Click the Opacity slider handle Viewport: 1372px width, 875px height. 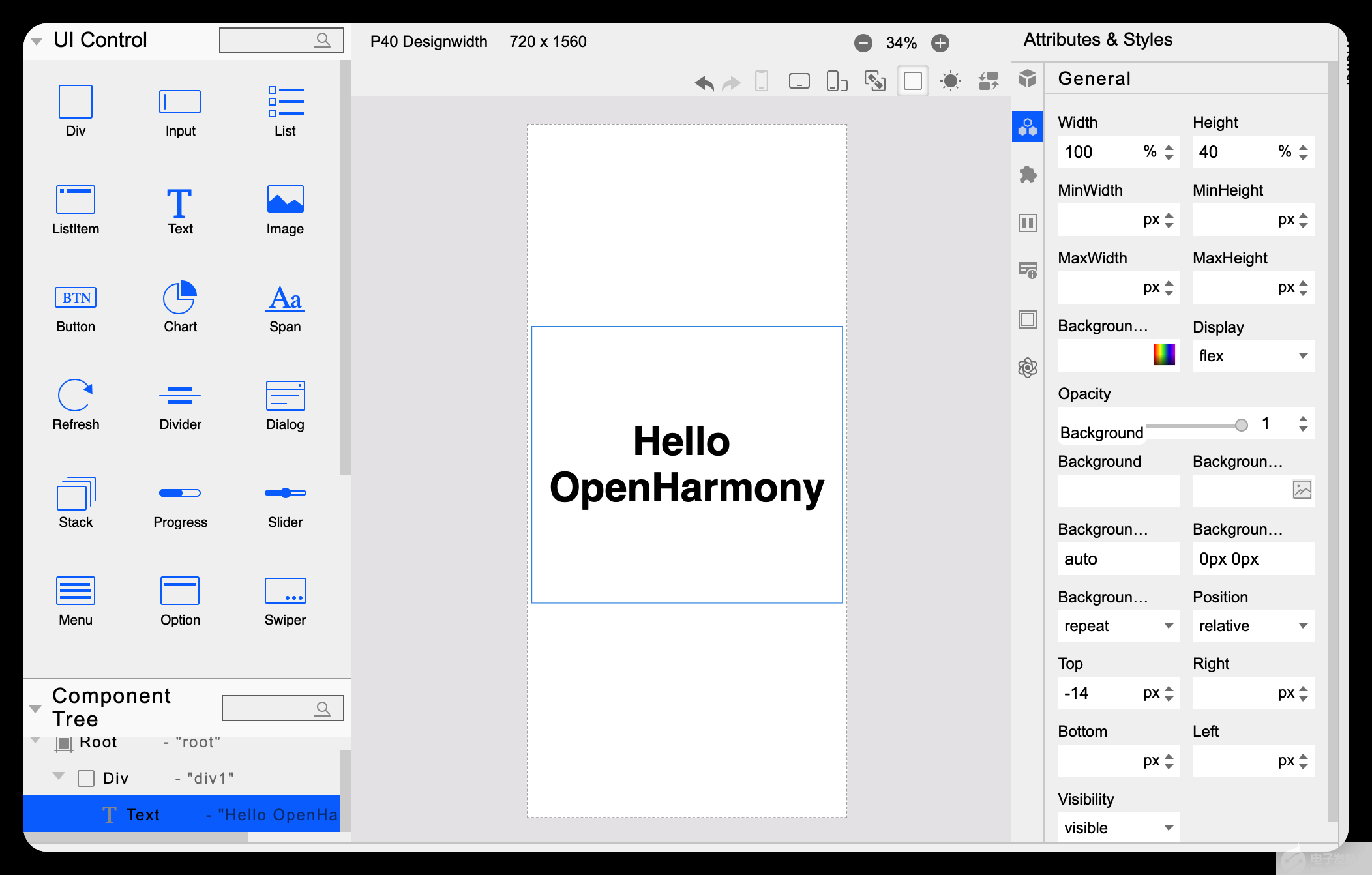pyautogui.click(x=1242, y=425)
